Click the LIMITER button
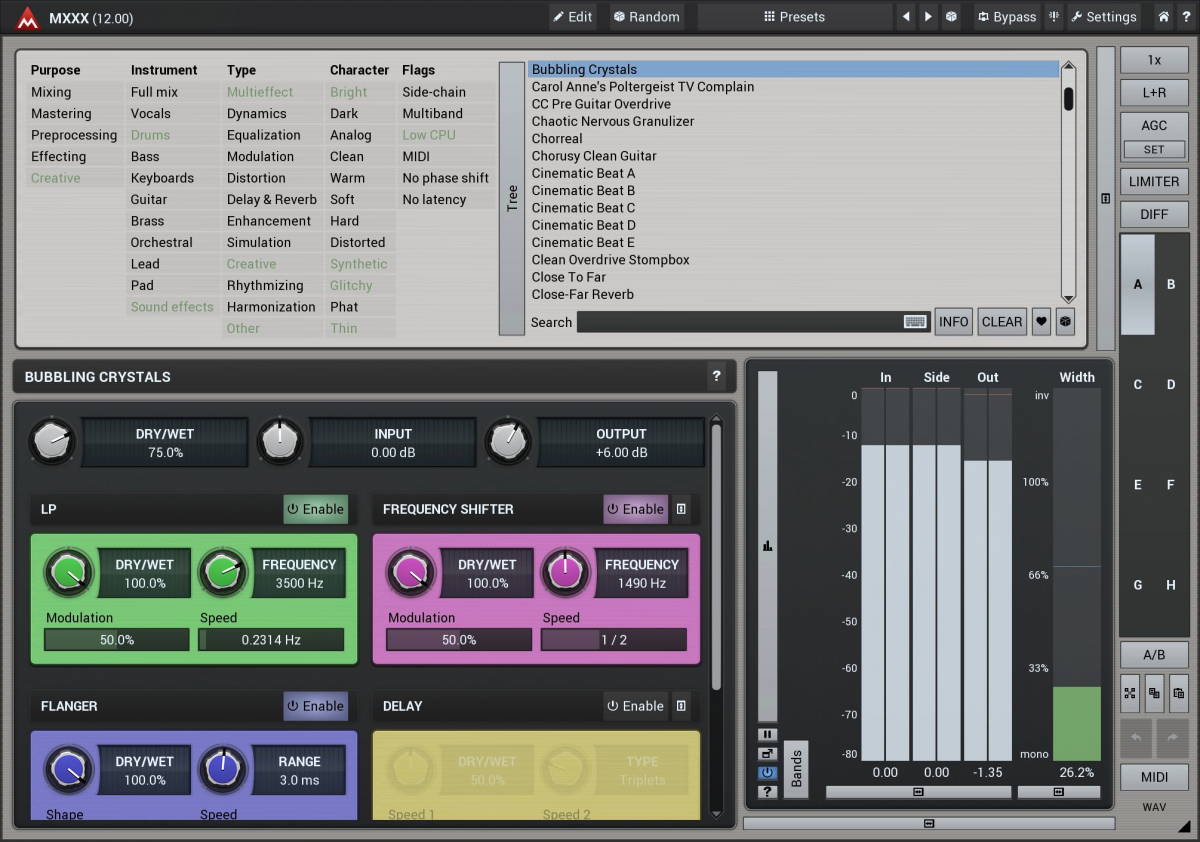 (1154, 182)
